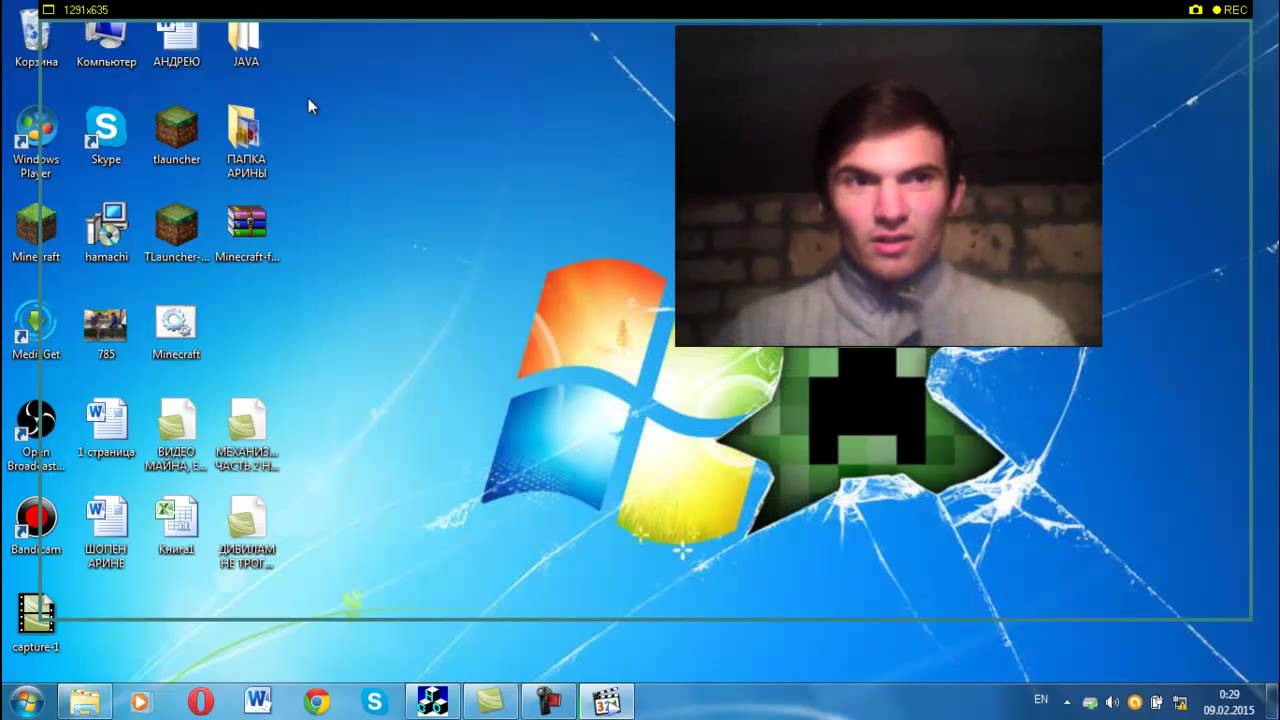Open the Skype desktop shortcut
This screenshot has height=720, width=1280.
click(x=106, y=129)
